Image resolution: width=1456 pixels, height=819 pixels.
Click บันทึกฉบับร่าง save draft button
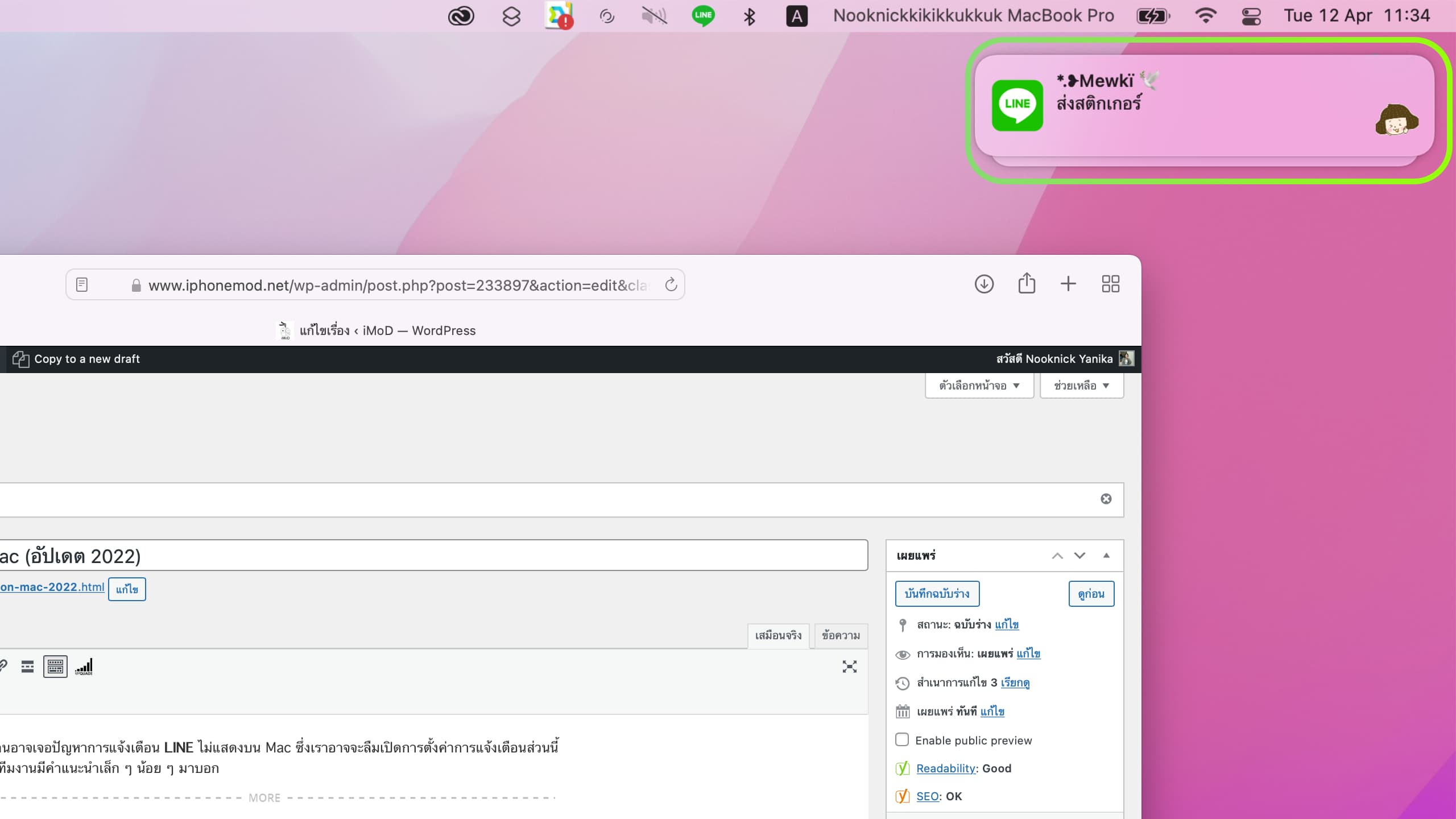coord(937,594)
